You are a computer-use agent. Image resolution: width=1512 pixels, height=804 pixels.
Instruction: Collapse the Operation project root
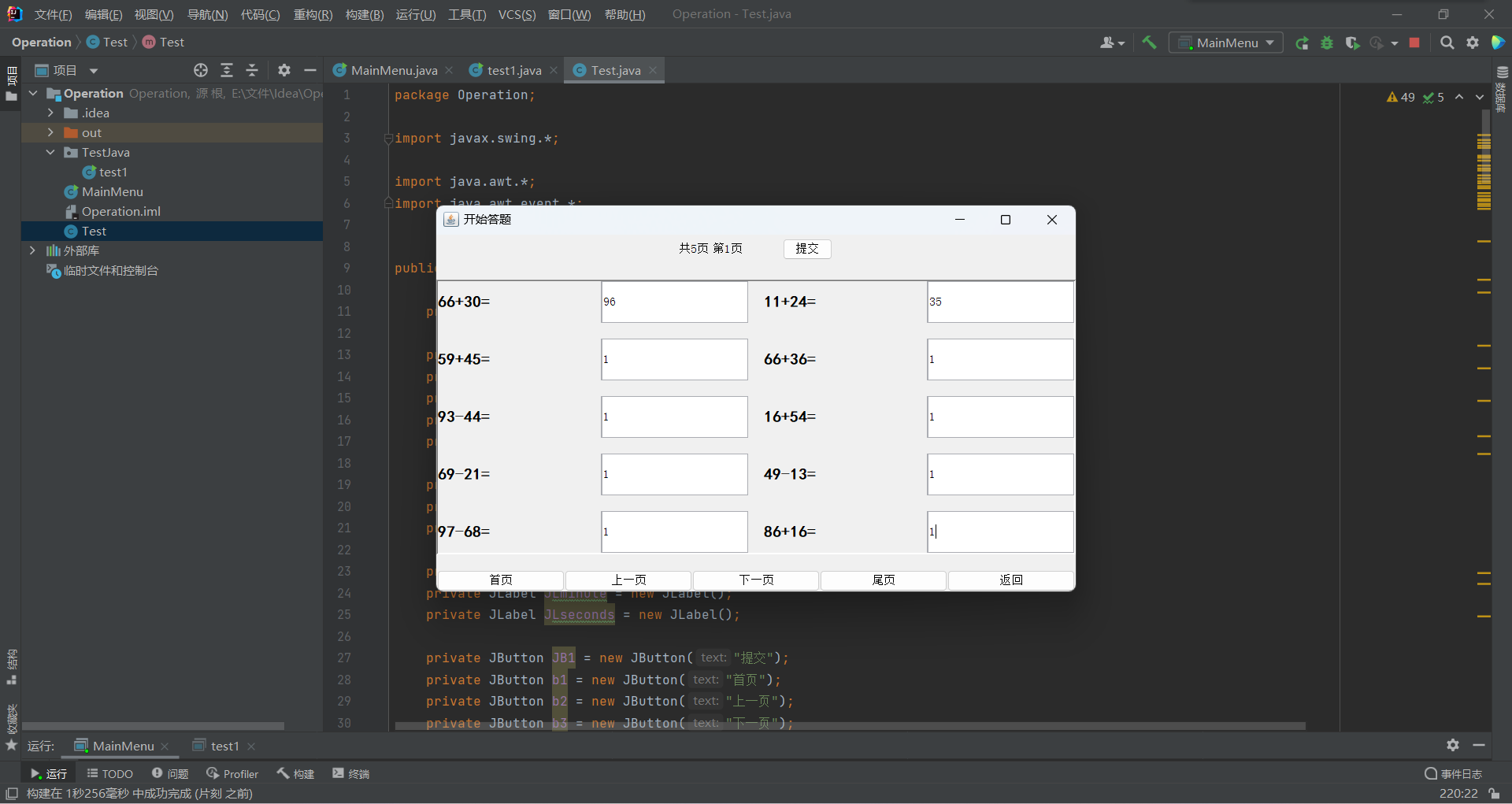[x=33, y=94]
